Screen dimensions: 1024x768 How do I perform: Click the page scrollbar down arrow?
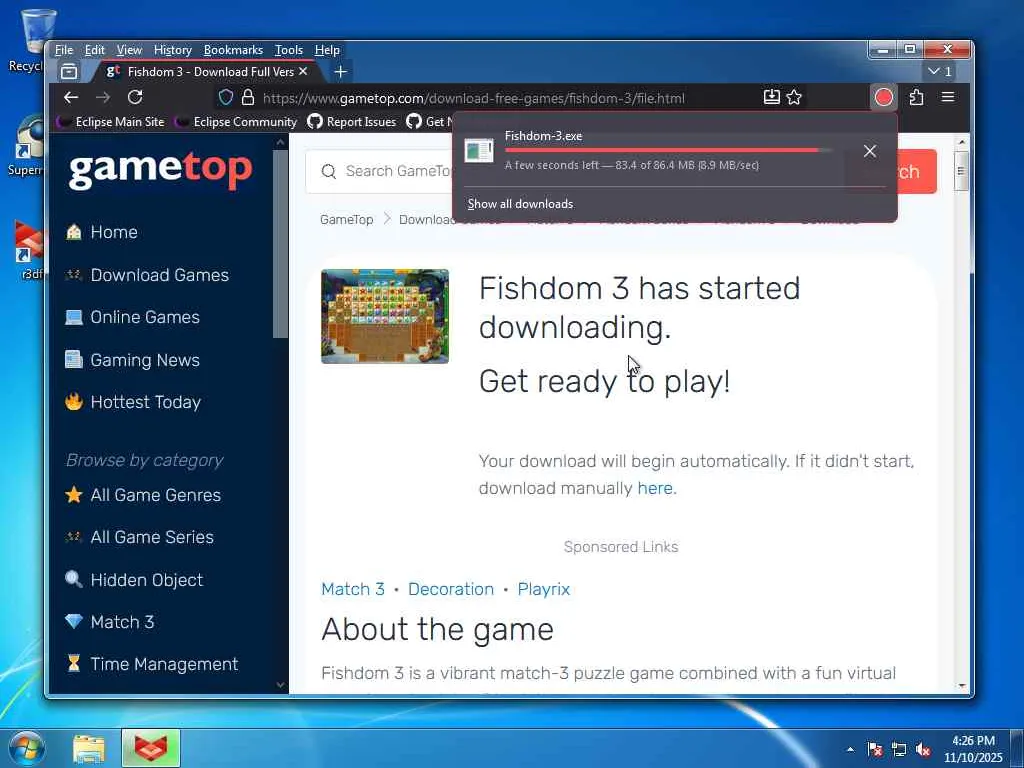tap(962, 686)
